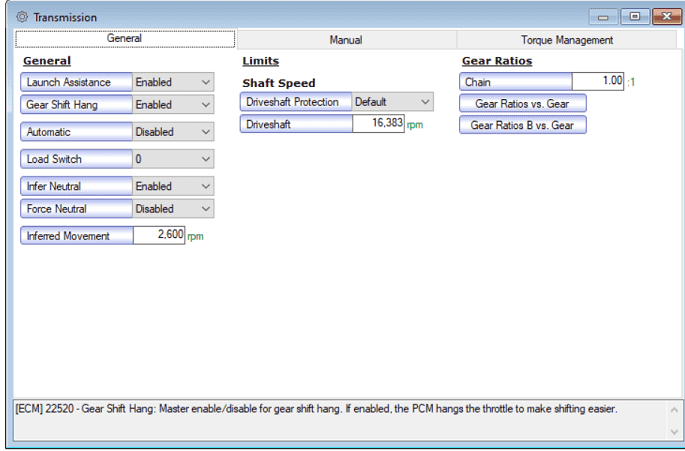
Task: Click the Load Switch label button
Action: (x=76, y=159)
